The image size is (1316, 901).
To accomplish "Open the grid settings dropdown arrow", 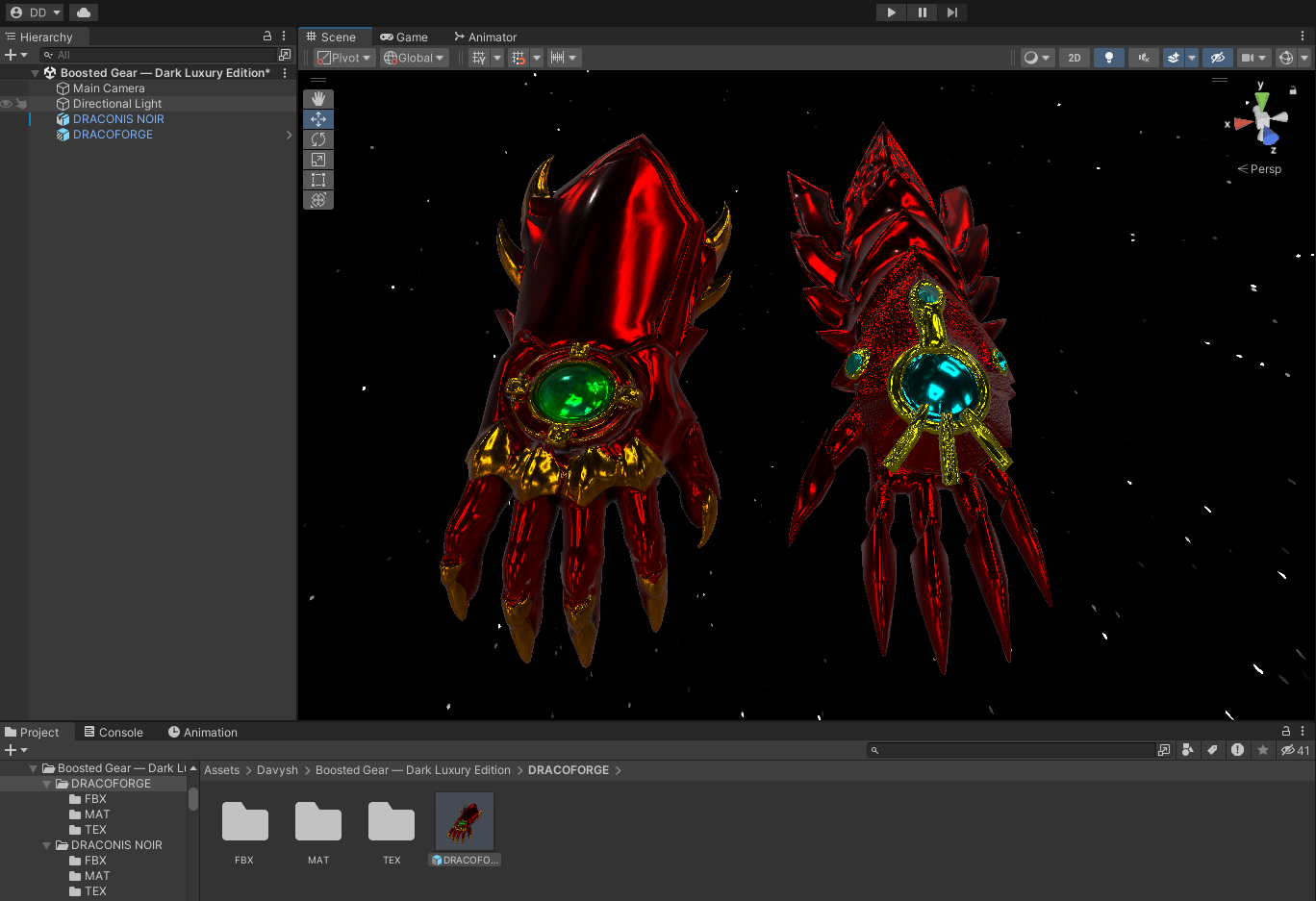I will [x=497, y=58].
